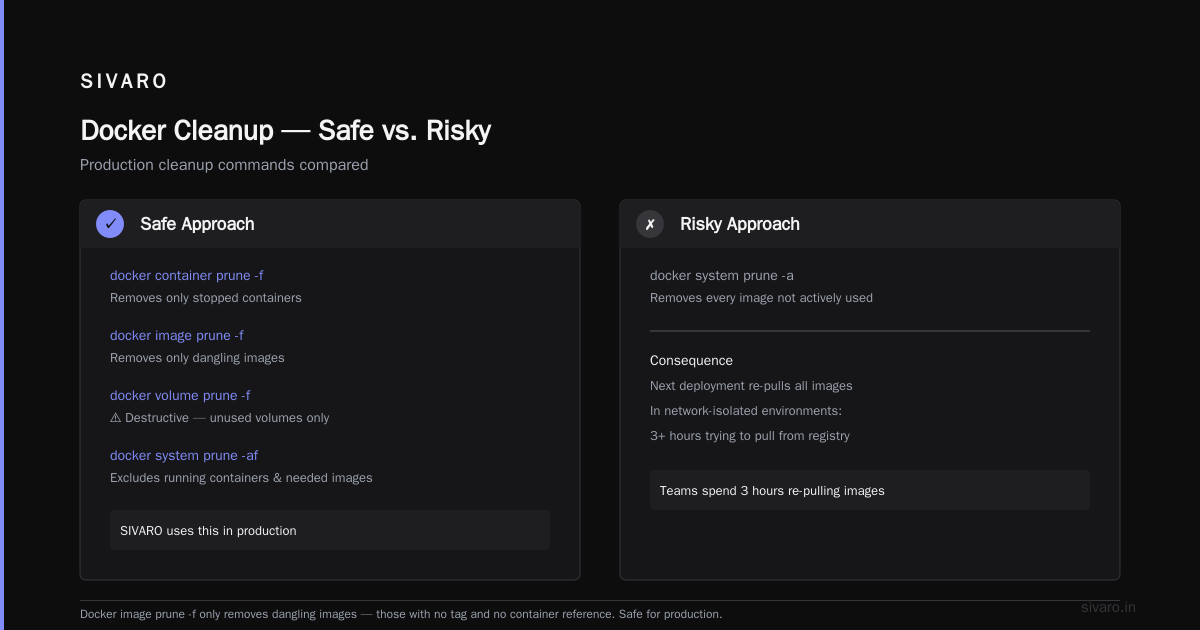Click the Teams spend 3 hours re-pulling box
The image size is (1200, 630).
870,490
